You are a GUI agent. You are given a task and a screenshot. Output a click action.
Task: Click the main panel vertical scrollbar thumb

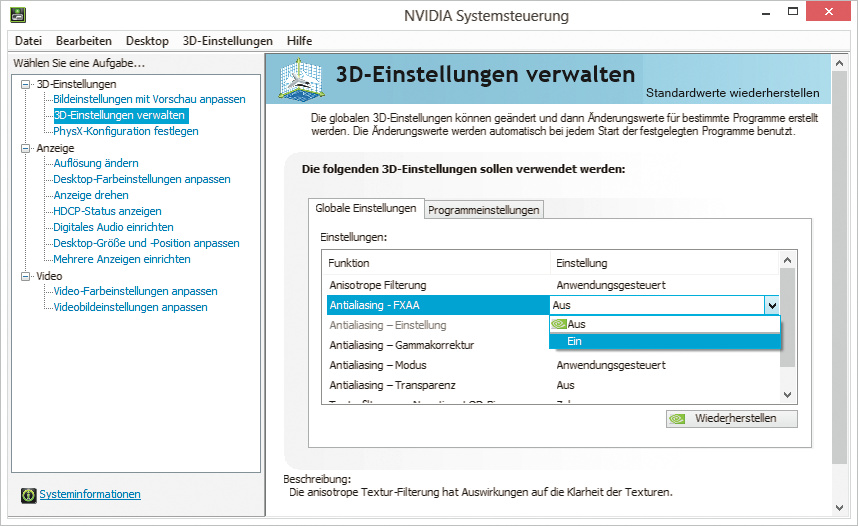pyautogui.click(x=839, y=268)
